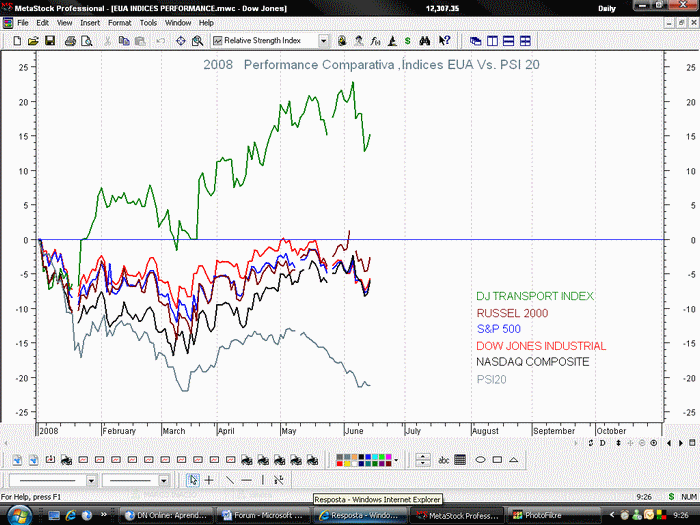The height and width of the screenshot is (525, 700).
Task: Activate the zoom box magnifier icon
Action: (197, 41)
